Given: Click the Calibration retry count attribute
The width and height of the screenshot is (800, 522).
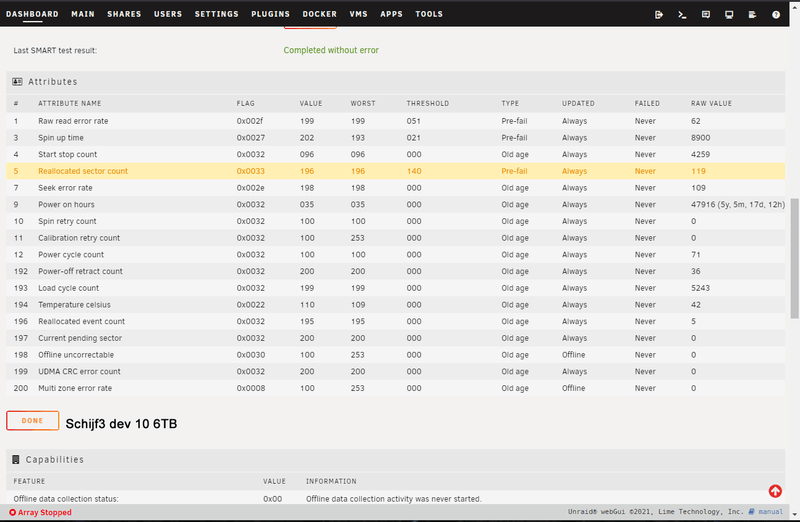Looking at the screenshot, I should point(79,238).
